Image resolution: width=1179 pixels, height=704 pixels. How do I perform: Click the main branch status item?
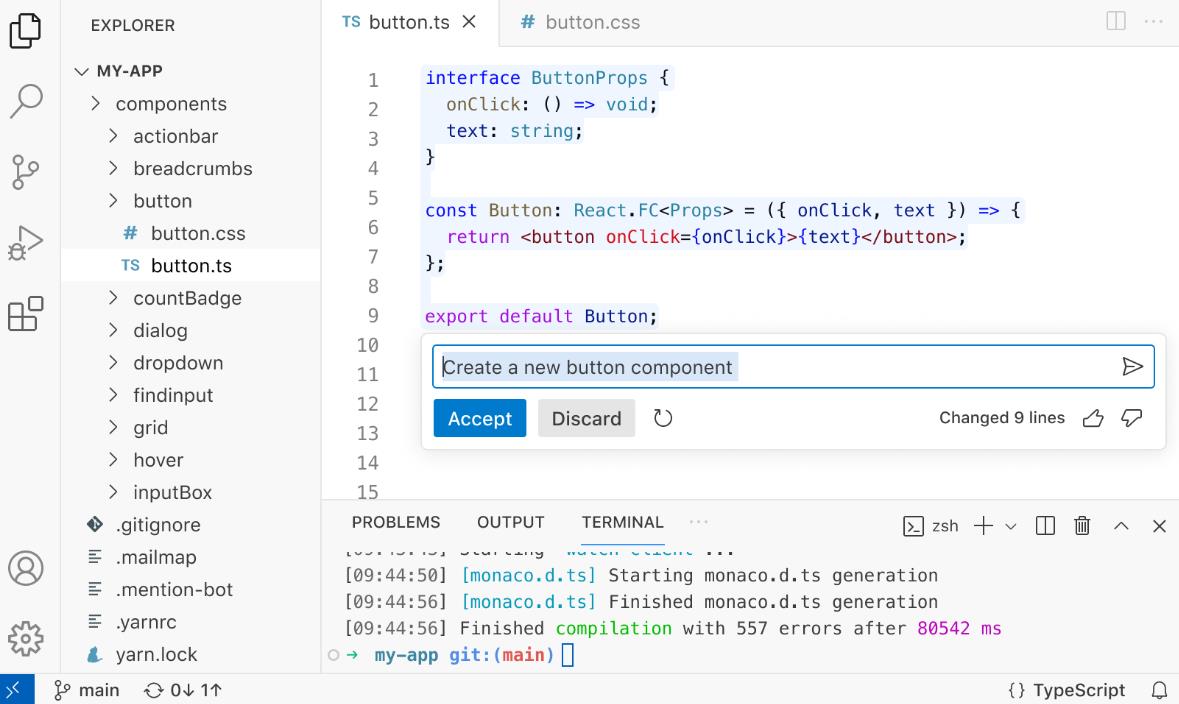pos(86,690)
